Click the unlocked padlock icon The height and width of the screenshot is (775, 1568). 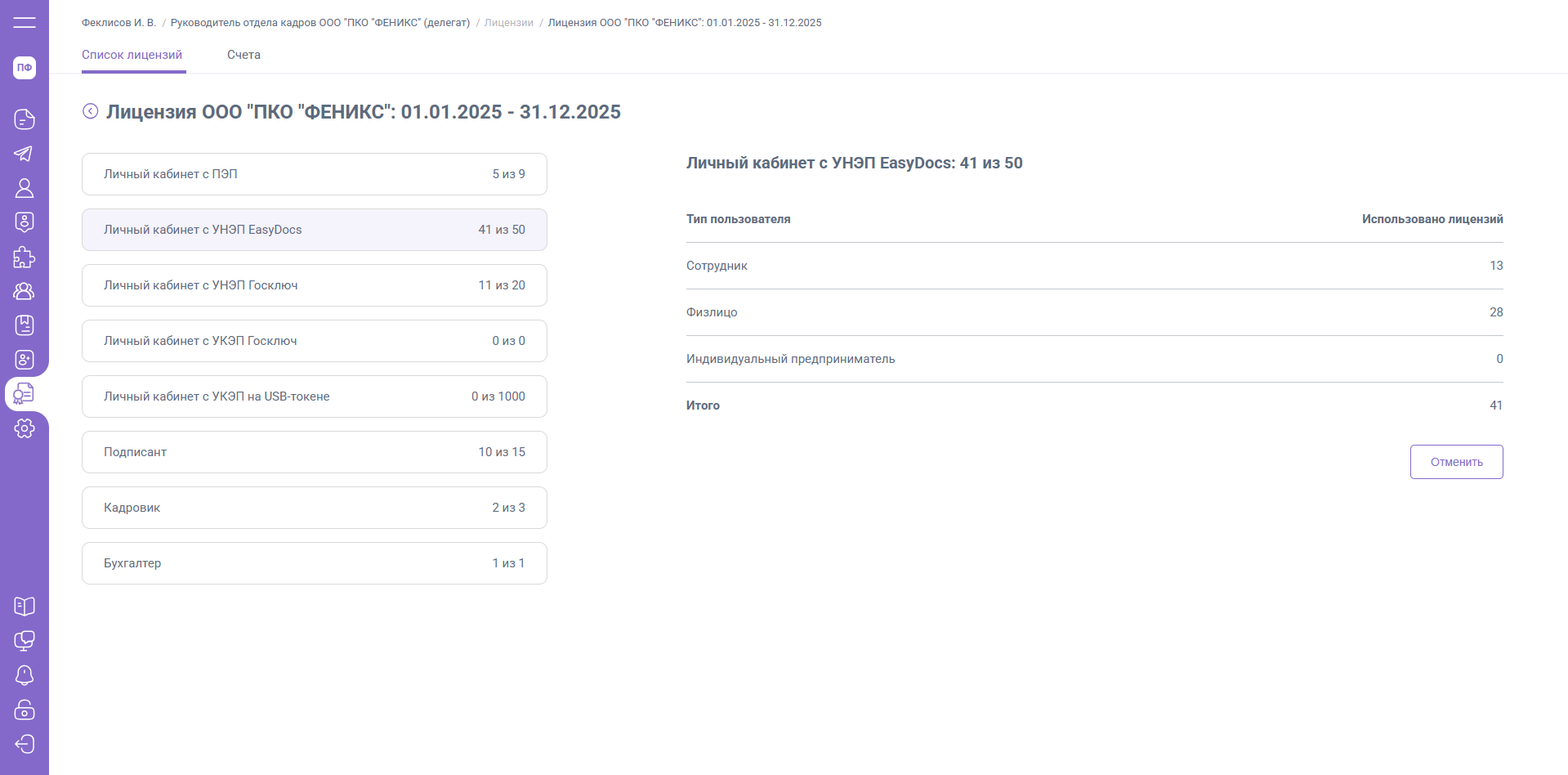[x=25, y=710]
